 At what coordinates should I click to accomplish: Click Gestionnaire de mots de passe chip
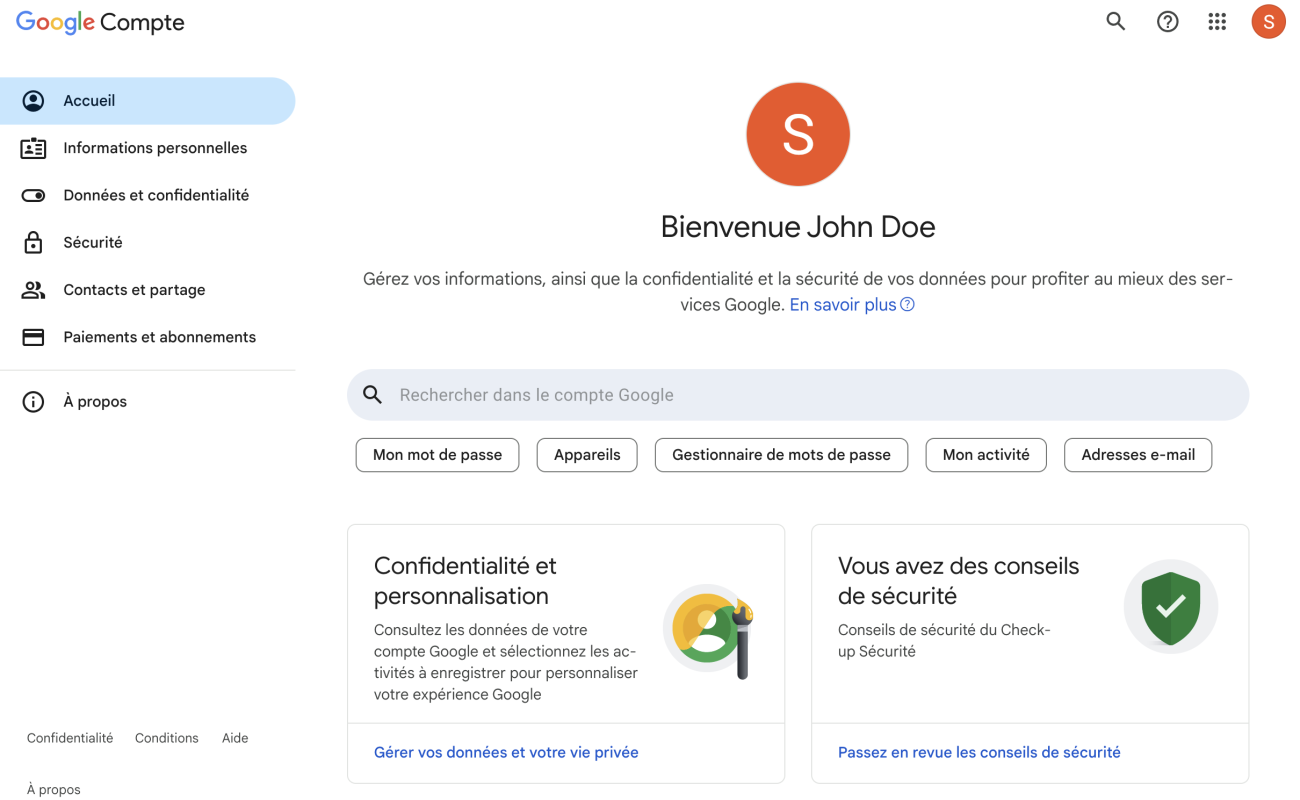click(781, 455)
